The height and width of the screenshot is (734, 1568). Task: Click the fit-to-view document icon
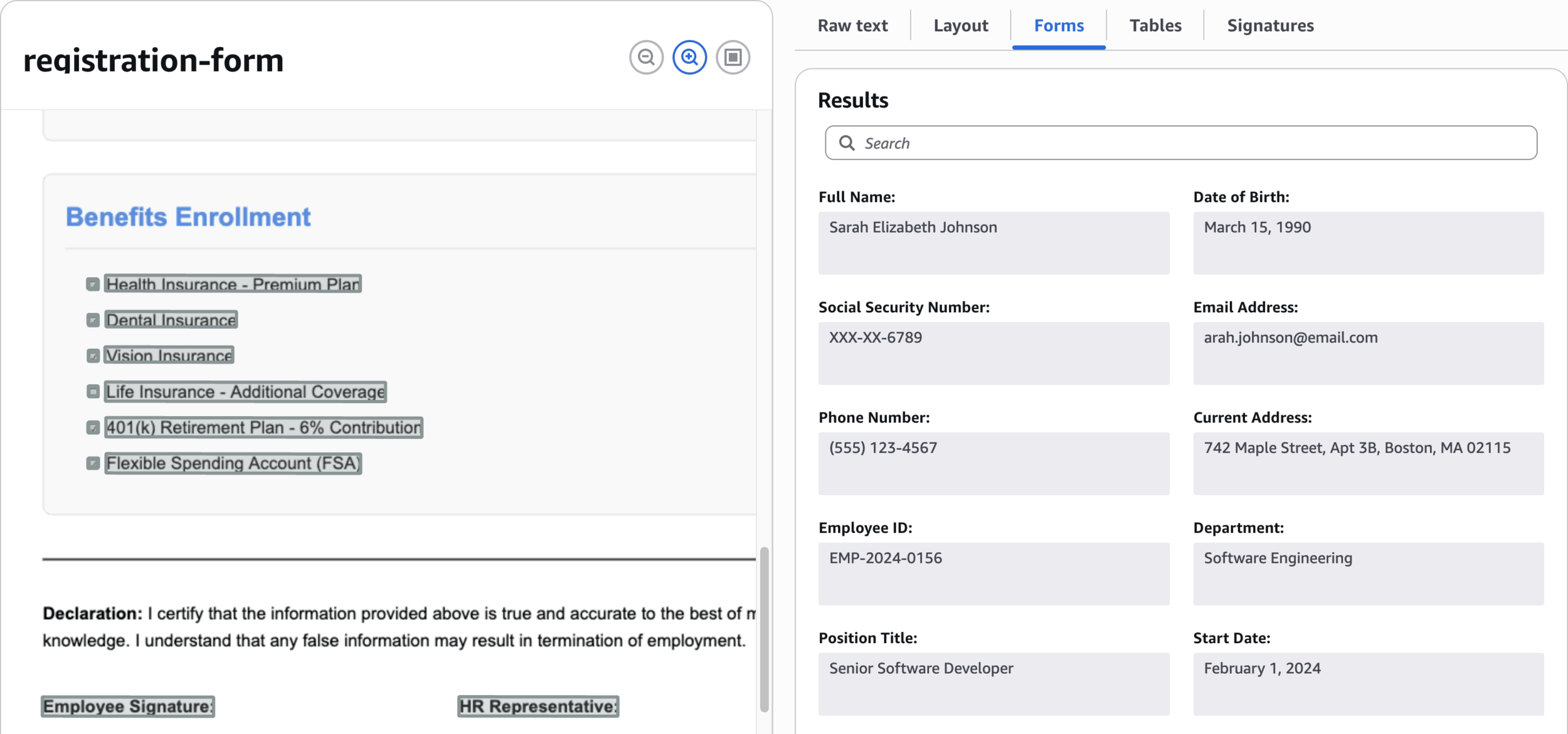pos(733,58)
